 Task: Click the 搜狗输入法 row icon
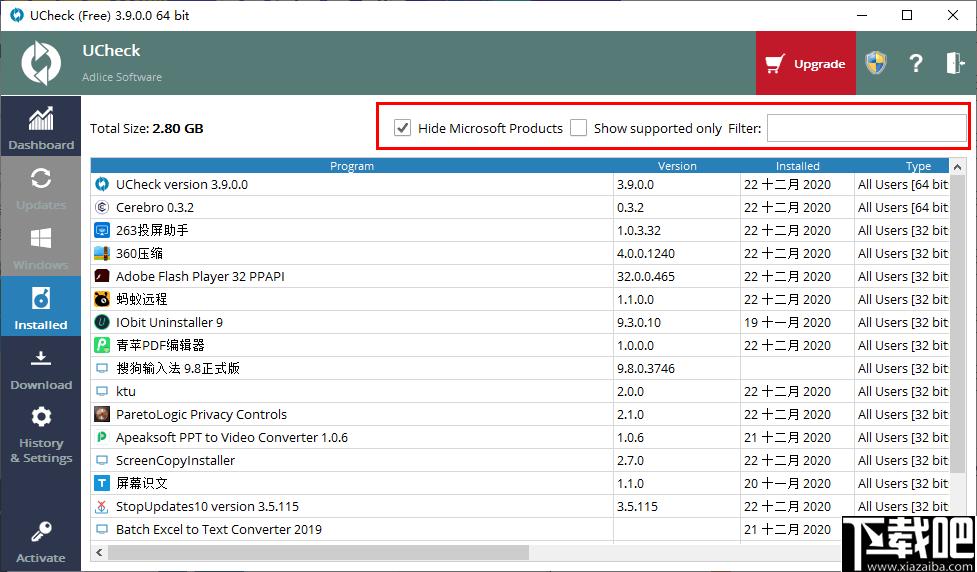click(x=102, y=368)
